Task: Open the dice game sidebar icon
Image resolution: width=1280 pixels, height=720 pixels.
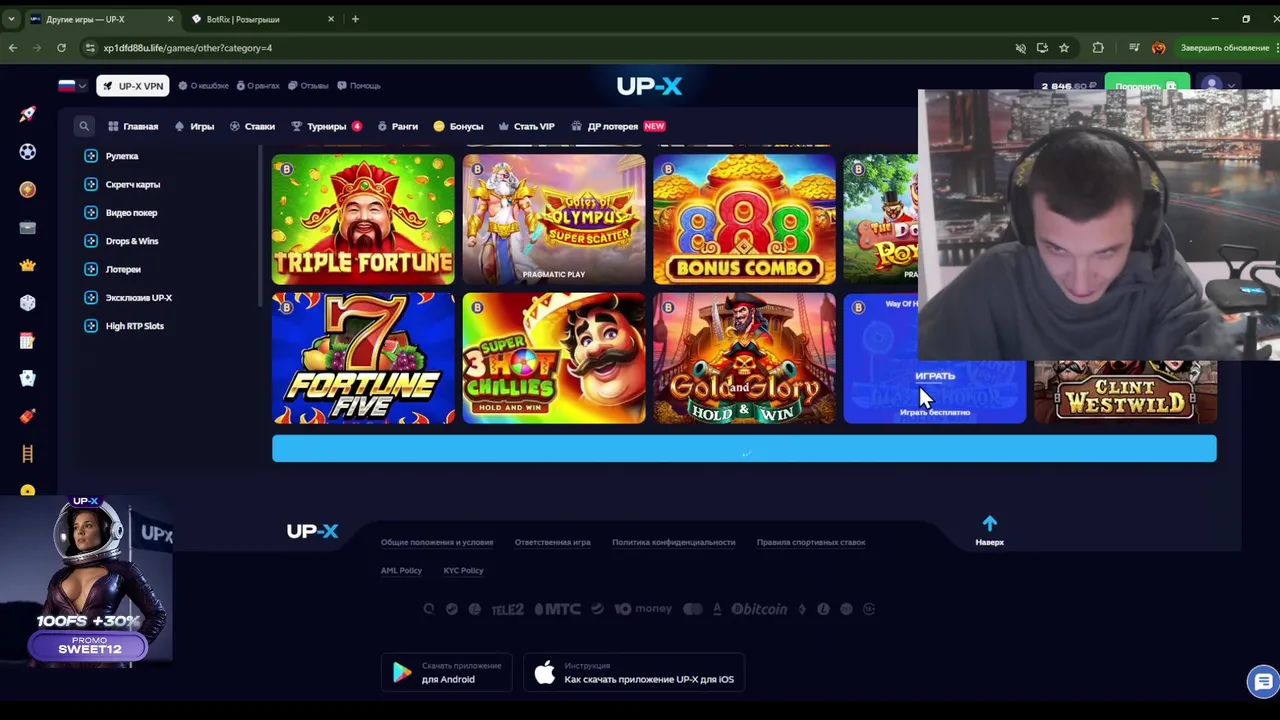Action: [x=27, y=303]
